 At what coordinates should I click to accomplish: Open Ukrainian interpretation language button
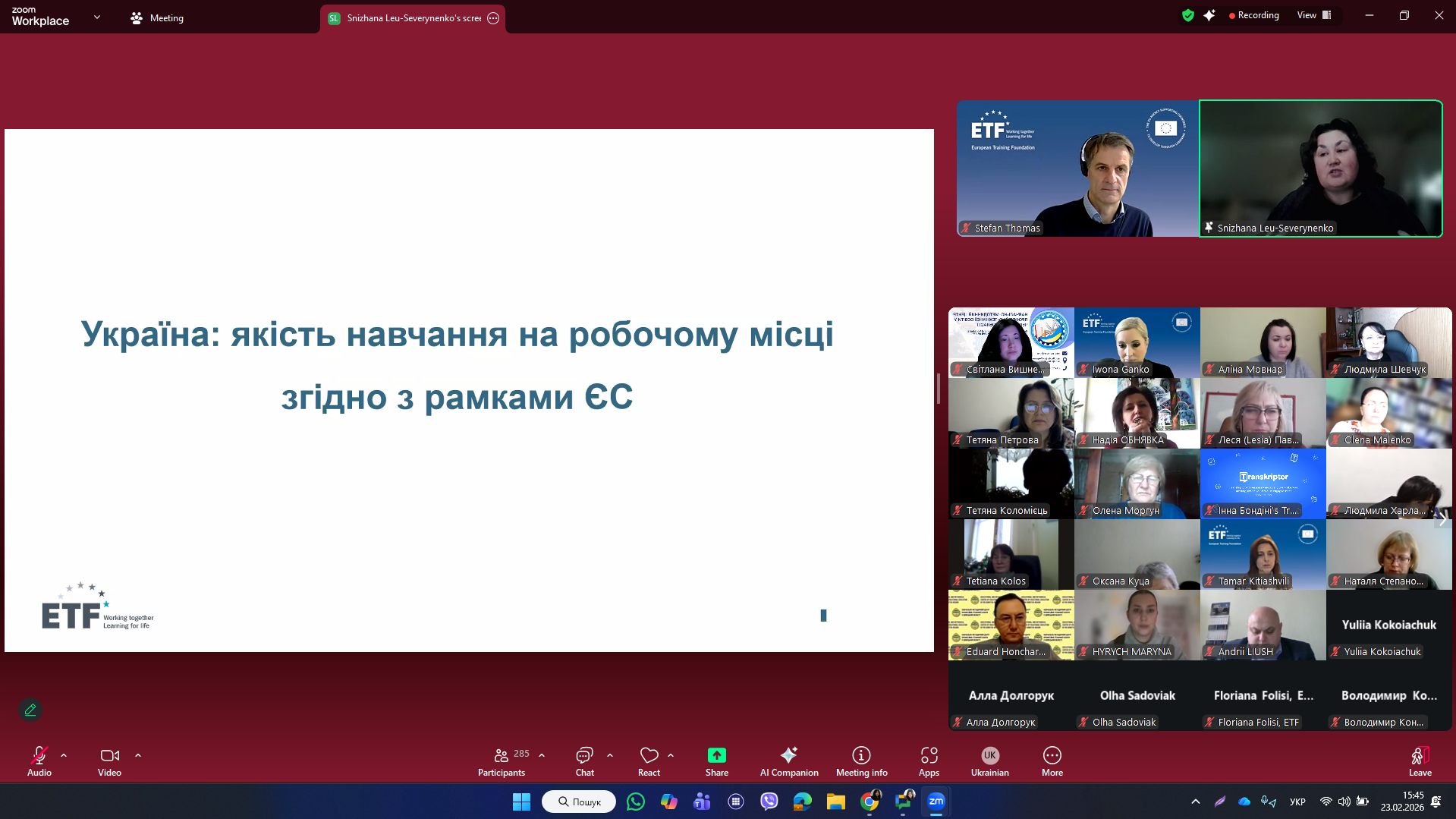point(989,761)
